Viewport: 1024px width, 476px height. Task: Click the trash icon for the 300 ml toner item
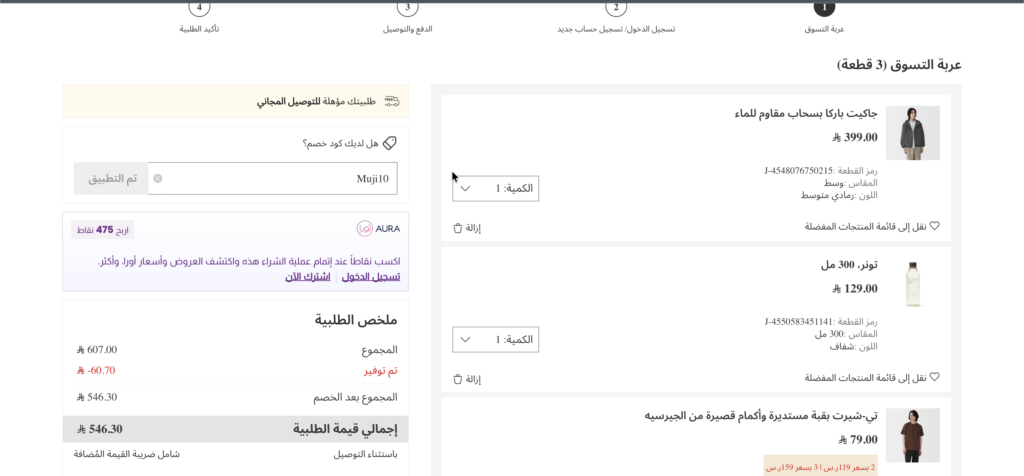tap(457, 379)
